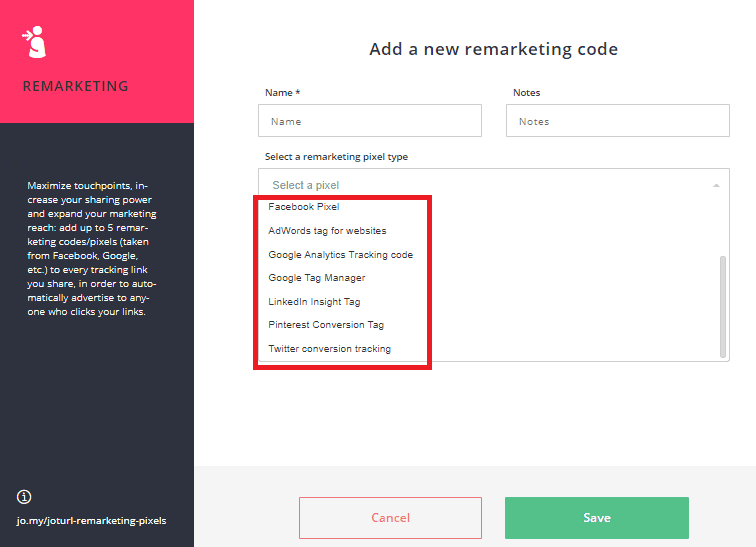This screenshot has height=547, width=756.
Task: Choose LinkedIn Insight Tag
Action: click(314, 302)
